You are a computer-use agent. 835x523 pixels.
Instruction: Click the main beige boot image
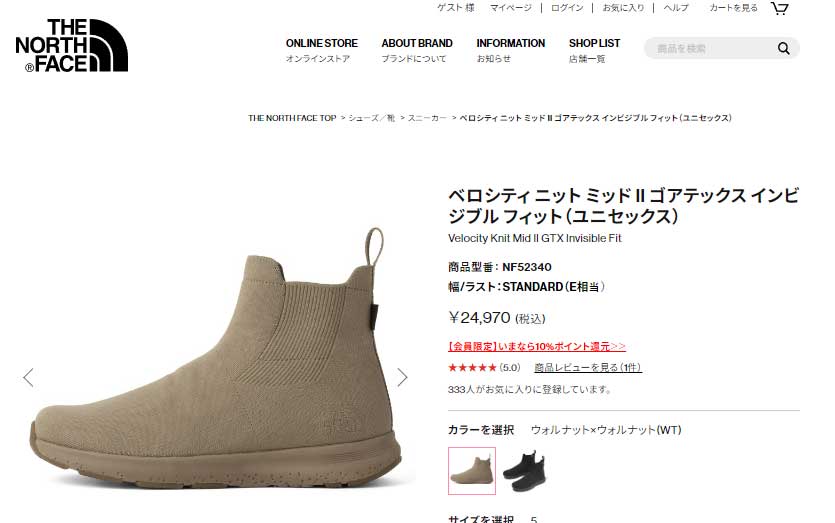coord(216,358)
